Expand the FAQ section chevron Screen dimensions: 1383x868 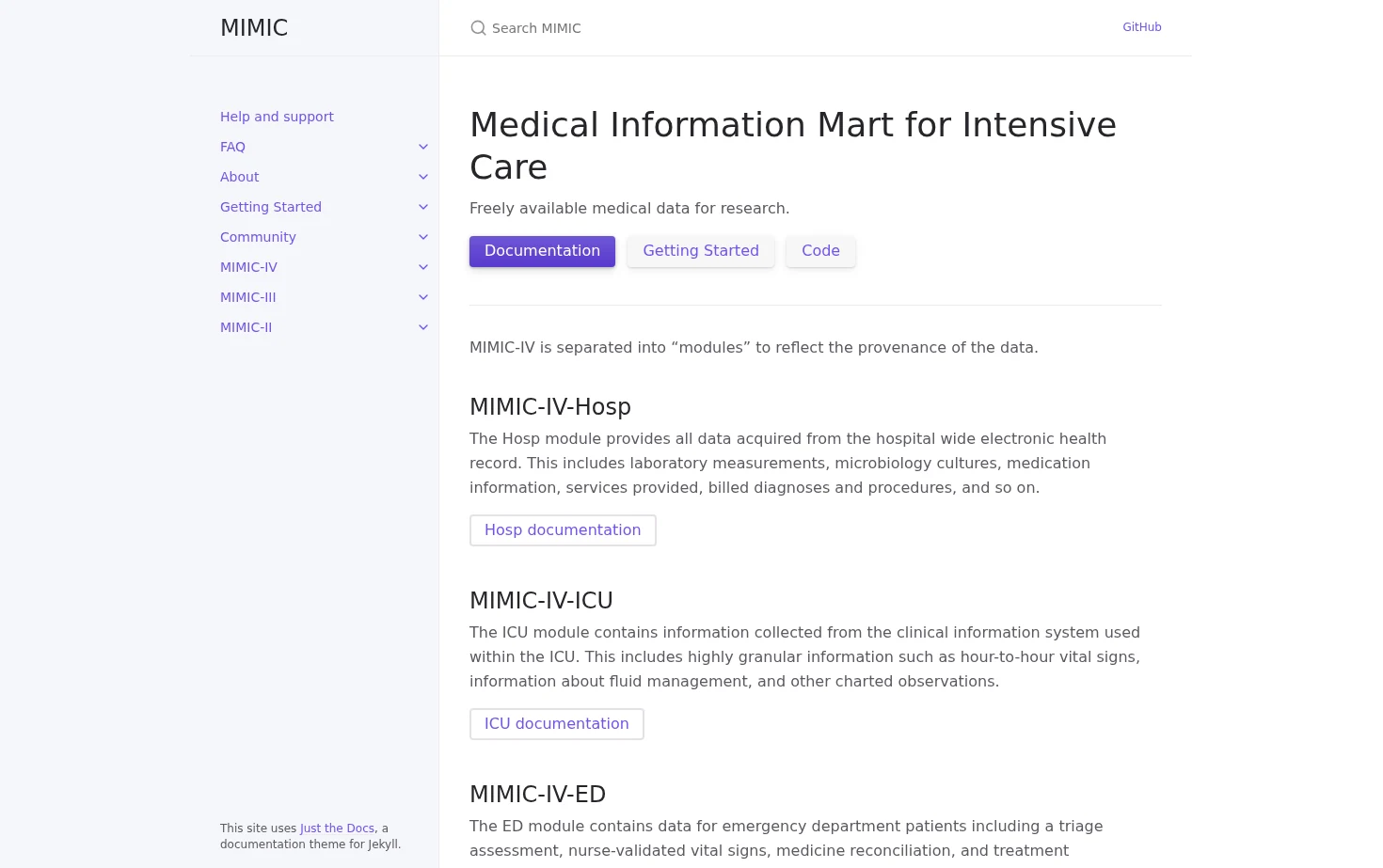(423, 147)
